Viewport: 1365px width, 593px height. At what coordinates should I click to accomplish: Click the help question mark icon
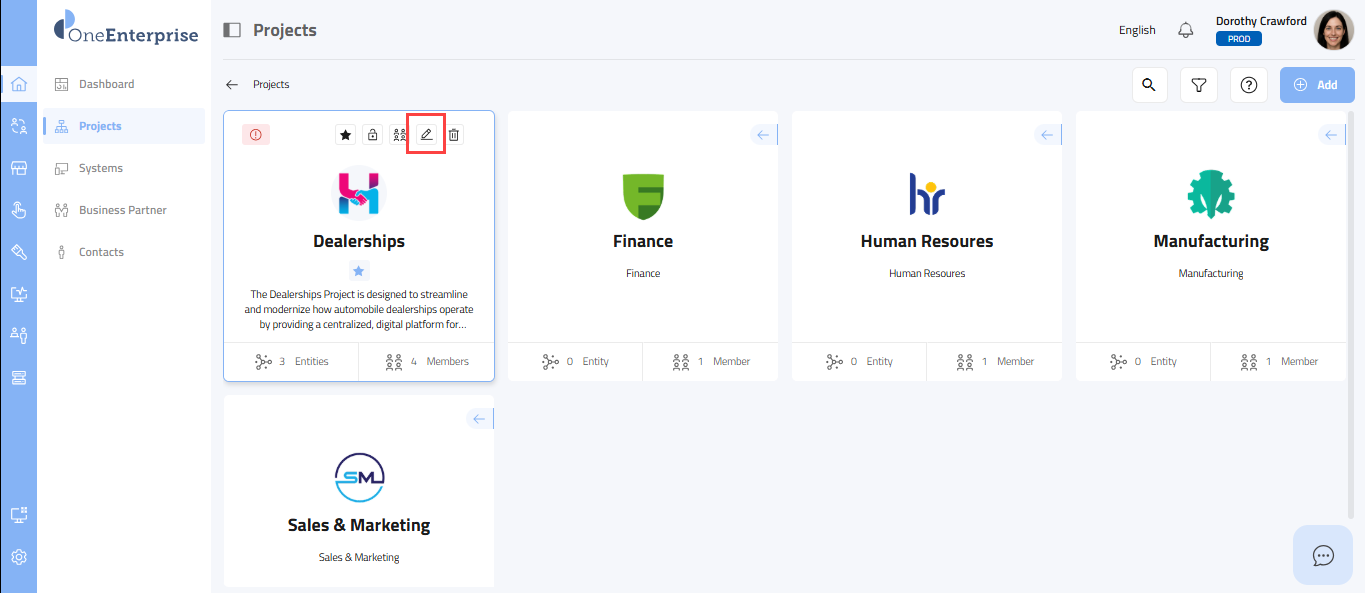point(1248,85)
